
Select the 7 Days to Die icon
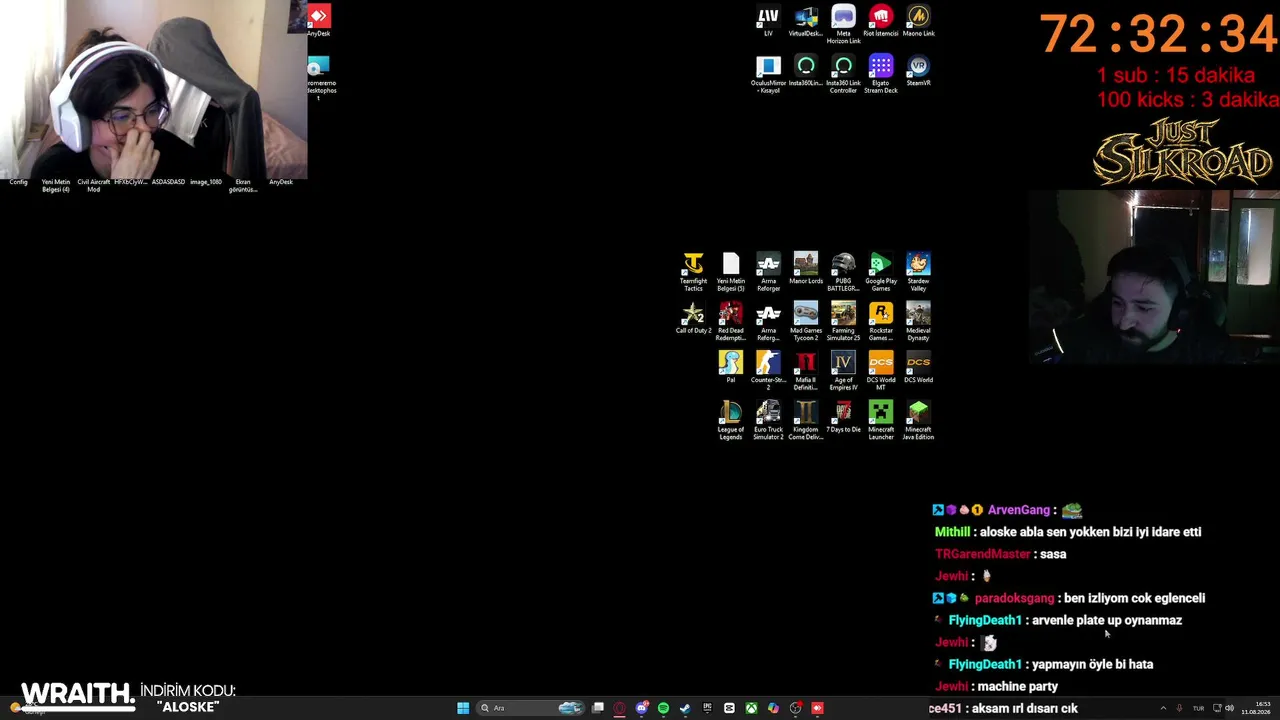[x=843, y=417]
